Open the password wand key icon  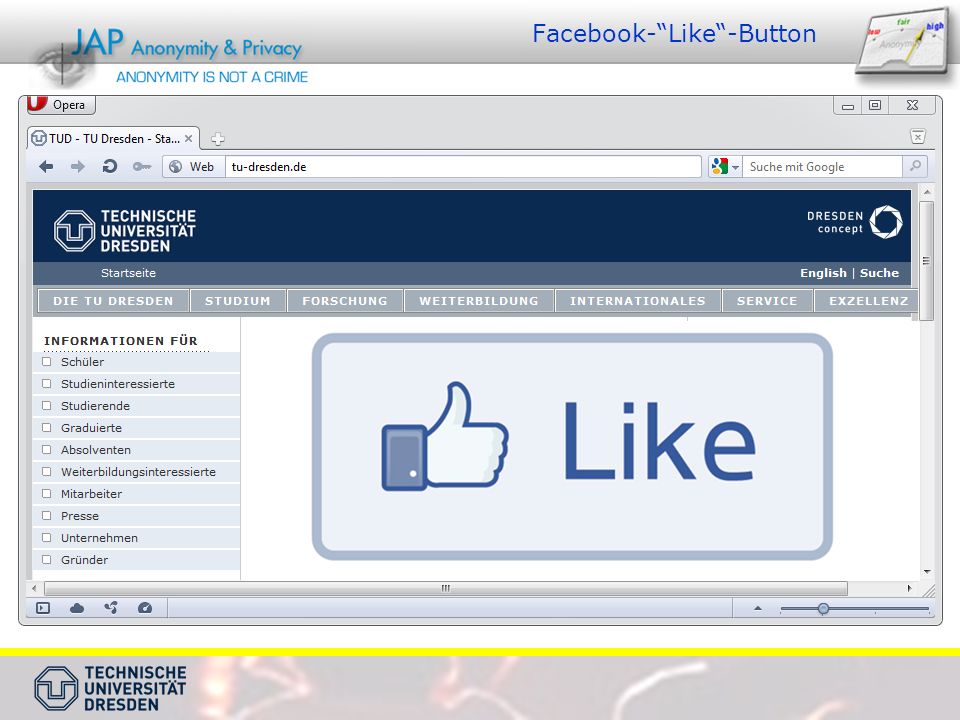tap(142, 167)
